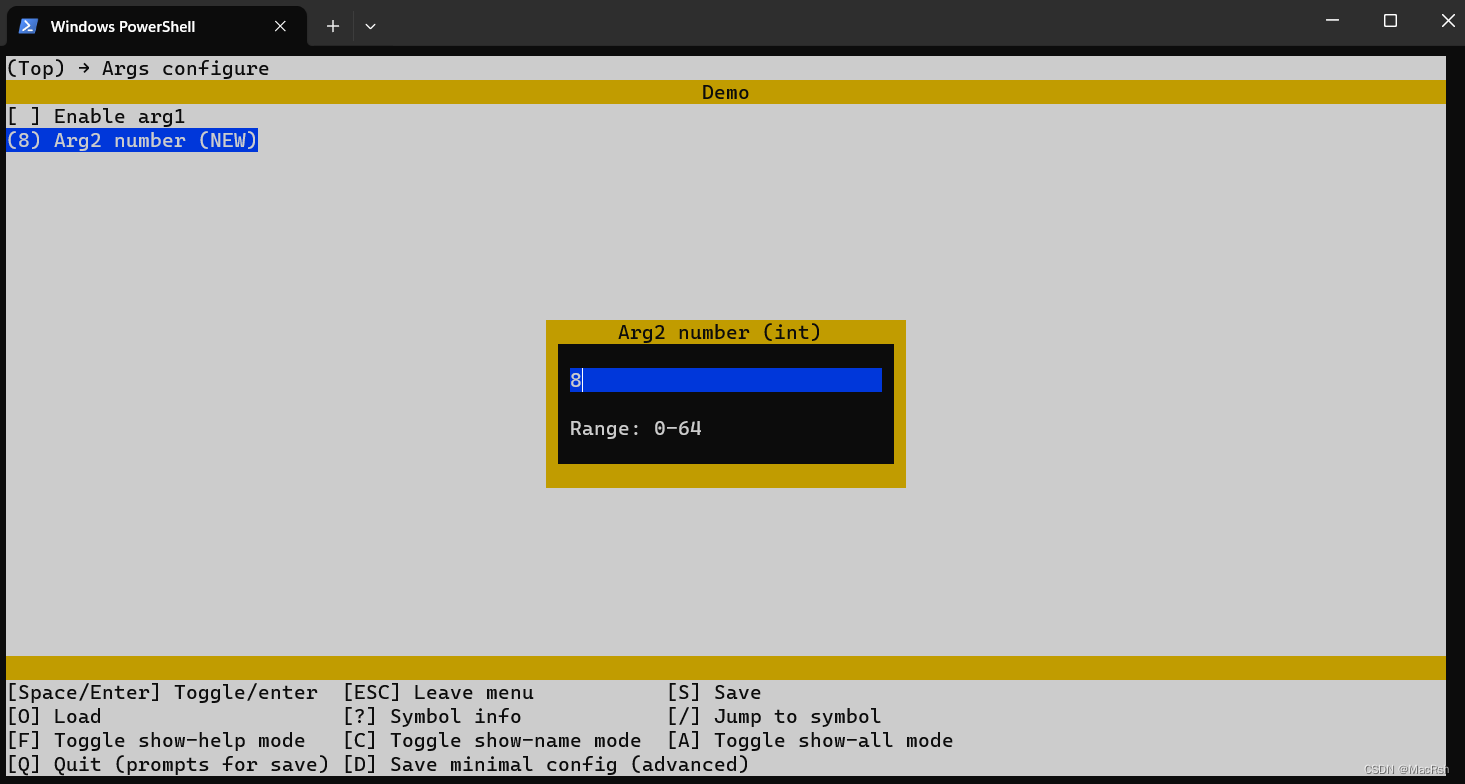1465x784 pixels.
Task: Close the Windows PowerShell tab
Action: (280, 26)
